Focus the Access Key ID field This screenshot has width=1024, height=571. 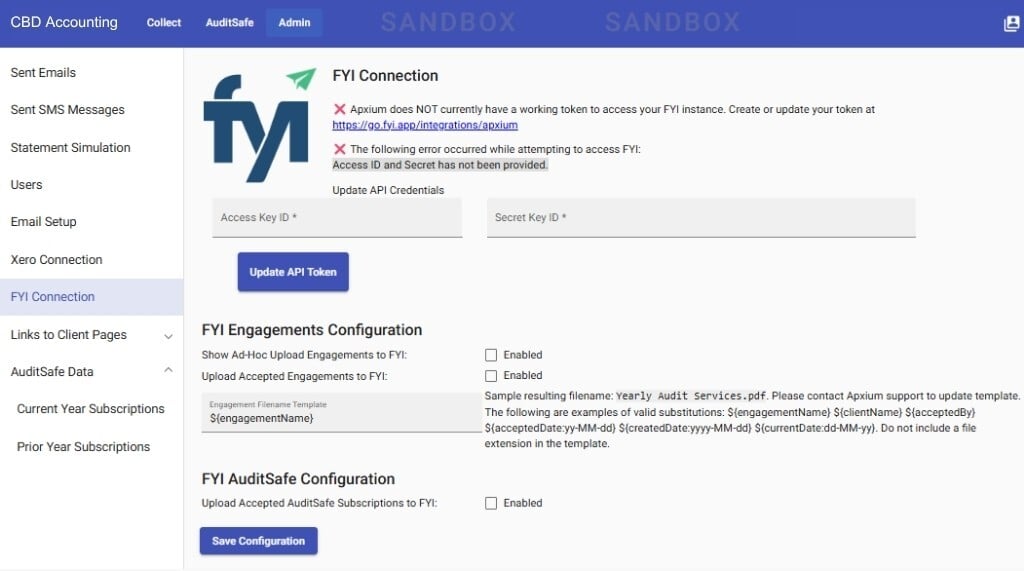click(337, 218)
